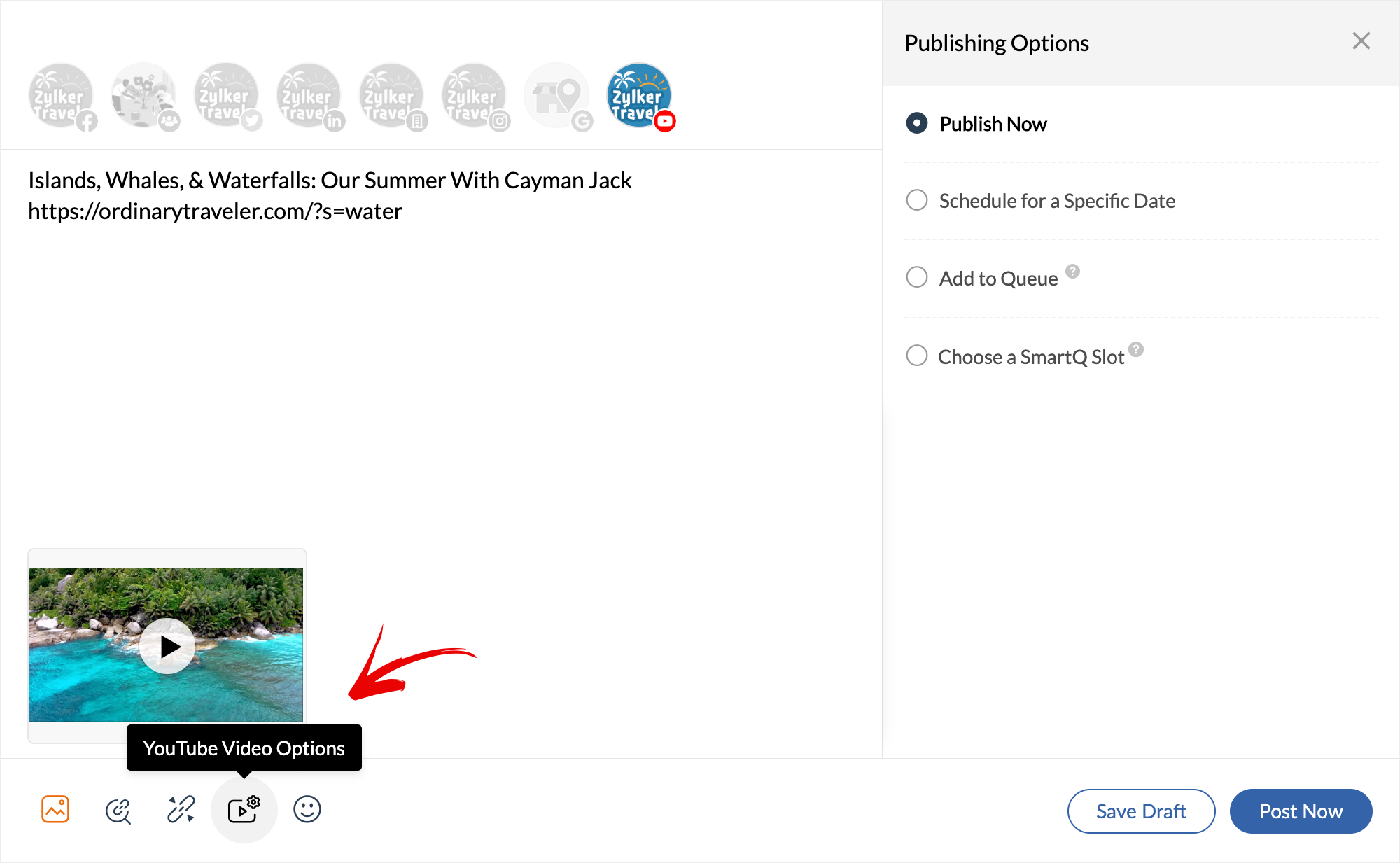Click the link shortener icon
1400x863 pixels.
pos(181,809)
